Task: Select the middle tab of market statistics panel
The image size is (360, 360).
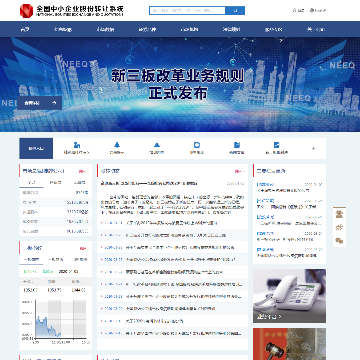Action: coord(55,182)
